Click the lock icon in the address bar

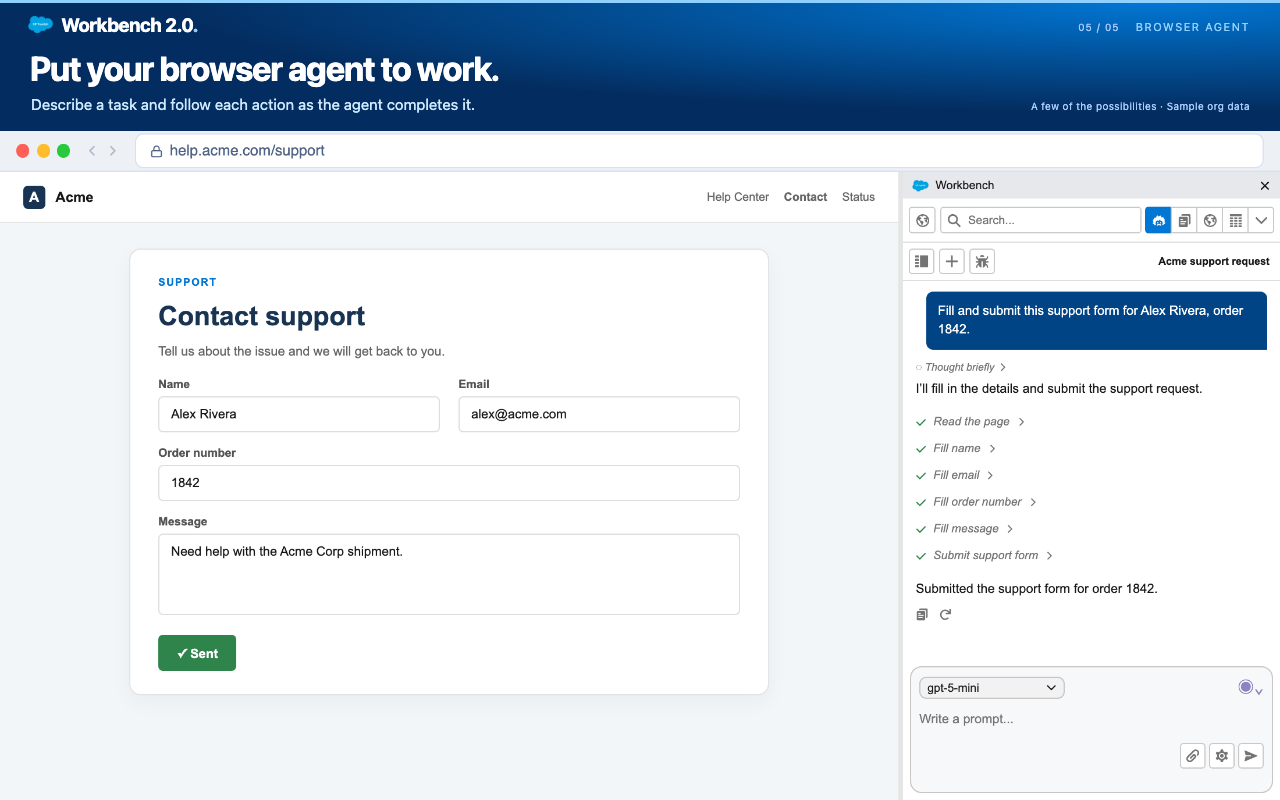click(156, 151)
